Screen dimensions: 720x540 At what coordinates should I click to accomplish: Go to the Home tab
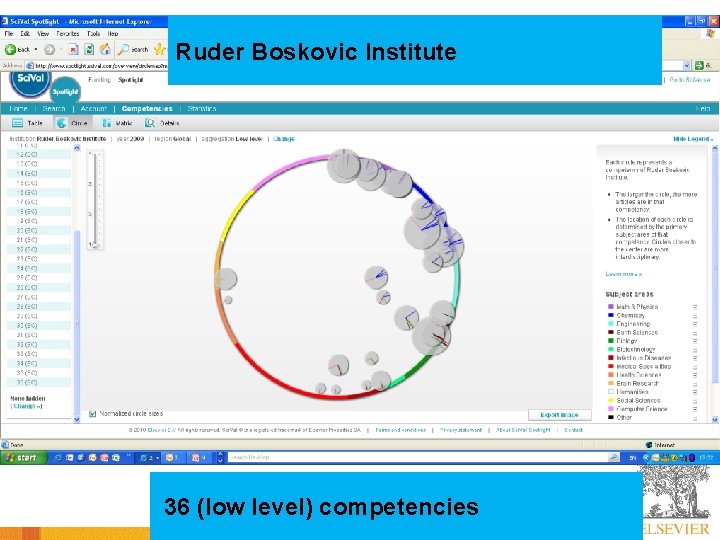pyautogui.click(x=18, y=108)
